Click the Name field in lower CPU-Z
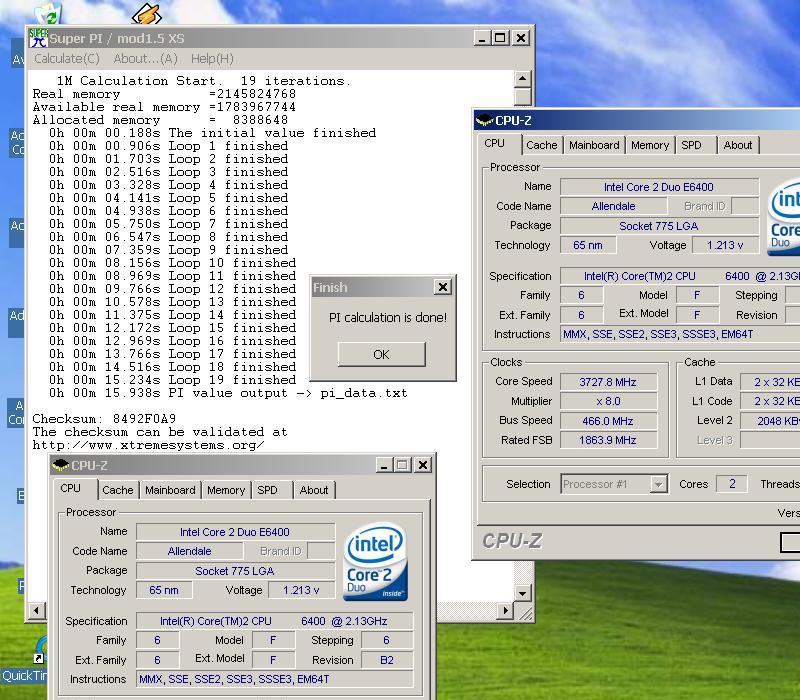Viewport: 800px width, 700px height. tap(235, 532)
